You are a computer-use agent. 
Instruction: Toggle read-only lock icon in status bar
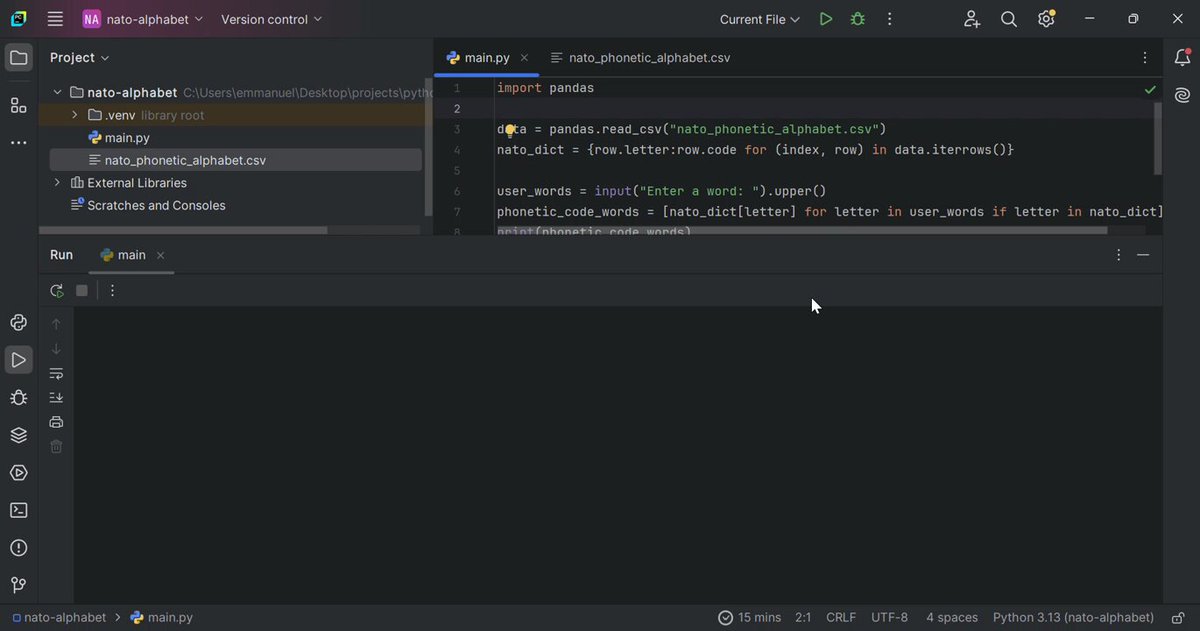pyautogui.click(x=1178, y=618)
